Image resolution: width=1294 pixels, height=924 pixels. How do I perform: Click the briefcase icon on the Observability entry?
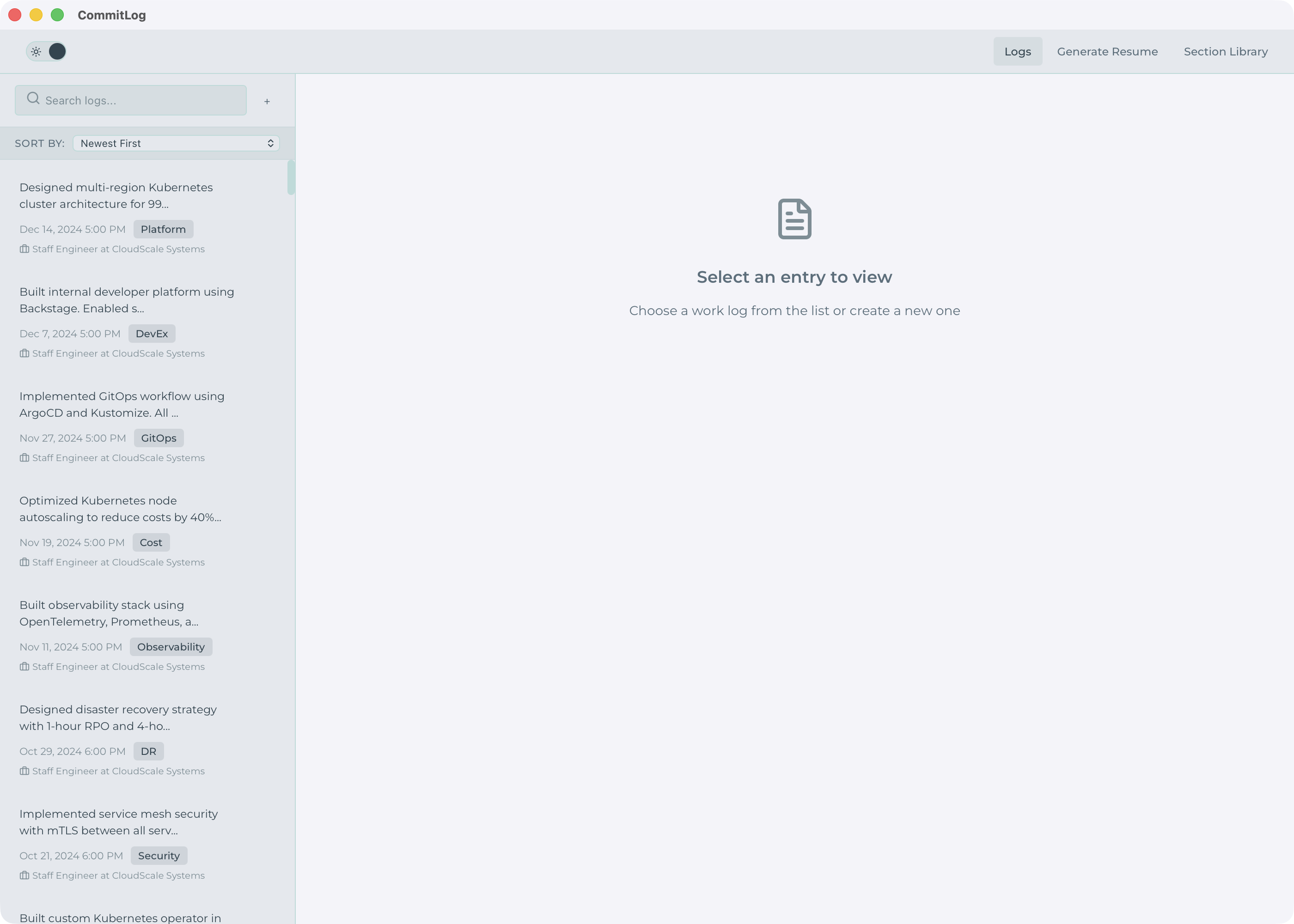coord(24,666)
